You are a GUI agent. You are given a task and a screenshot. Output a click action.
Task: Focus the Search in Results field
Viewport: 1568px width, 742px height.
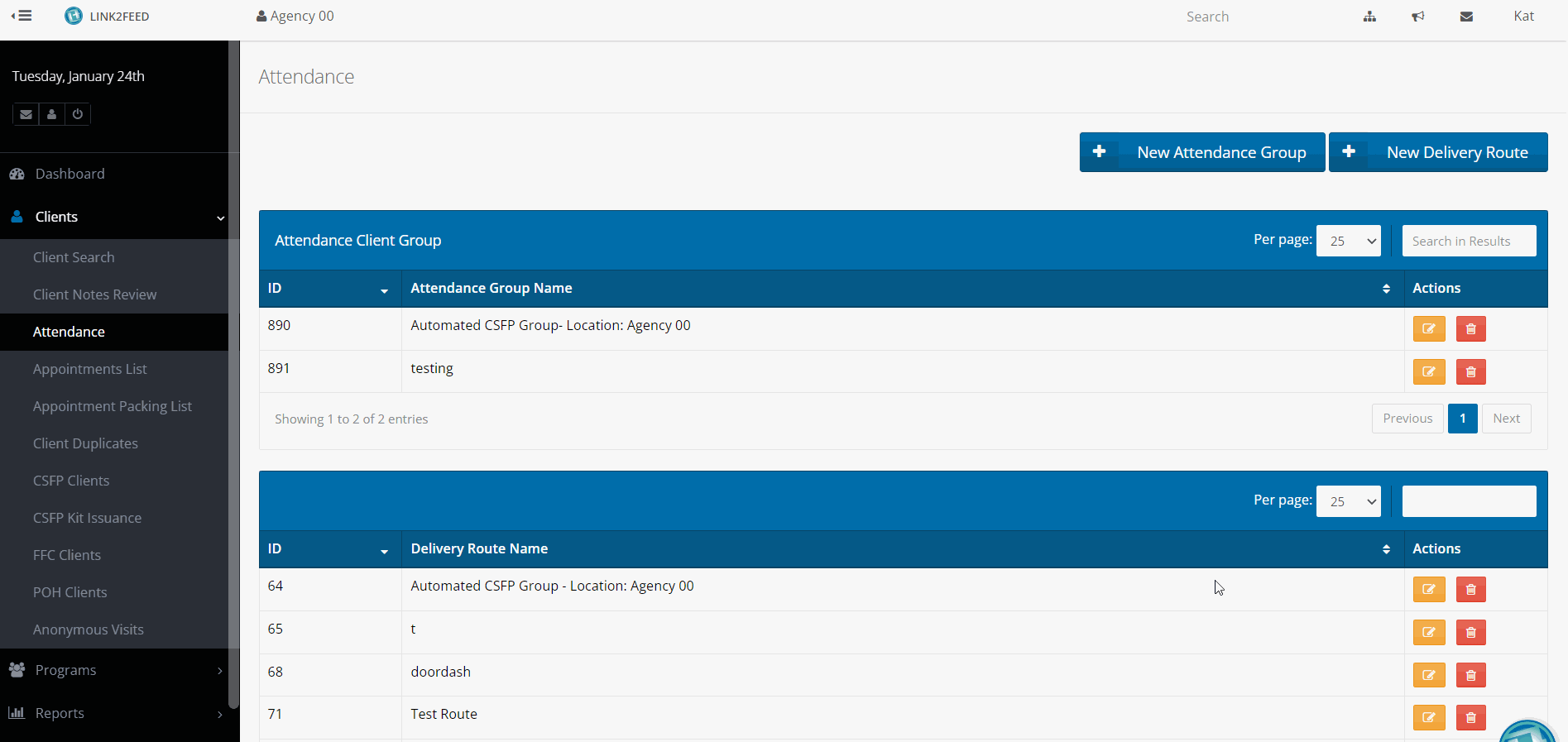[1469, 242]
